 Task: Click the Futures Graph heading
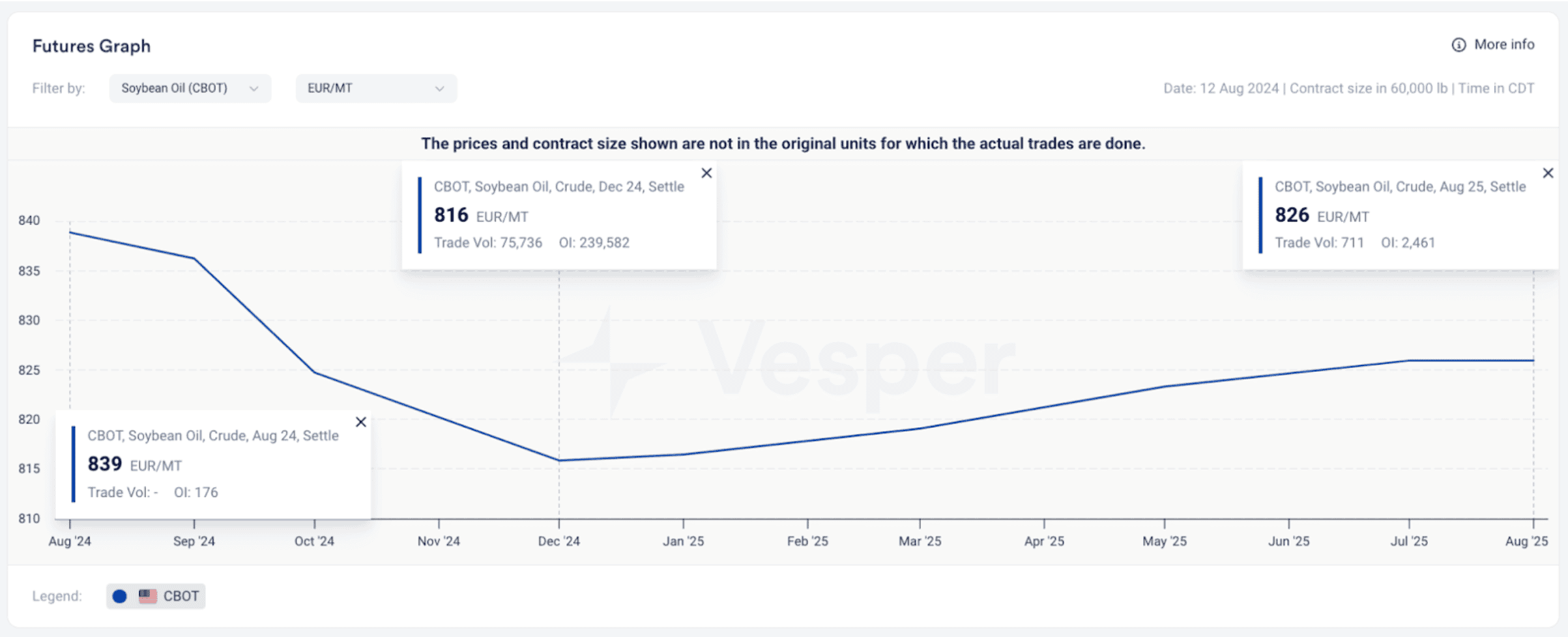click(91, 46)
